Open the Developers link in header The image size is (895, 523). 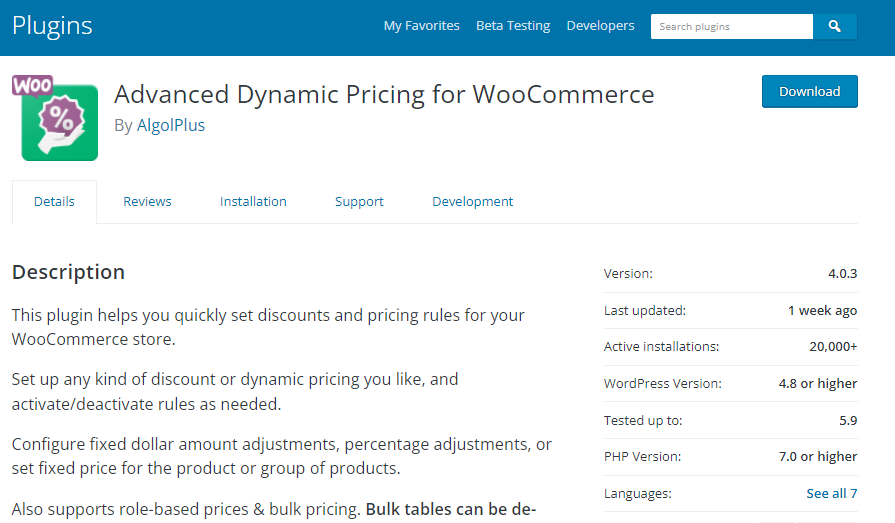click(x=600, y=26)
